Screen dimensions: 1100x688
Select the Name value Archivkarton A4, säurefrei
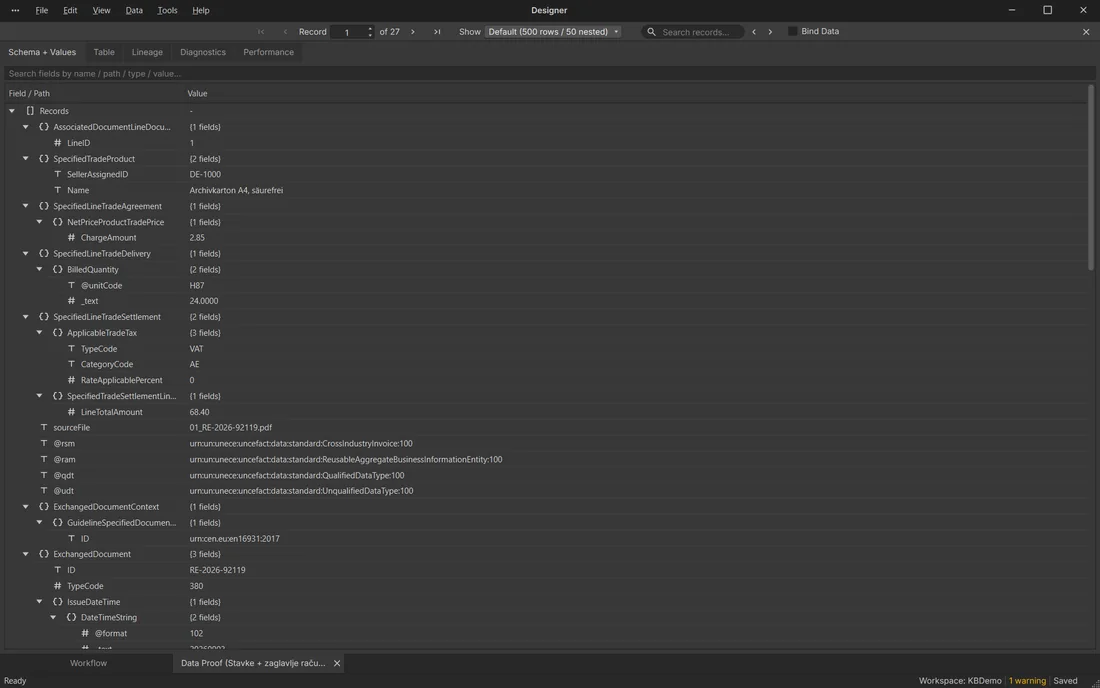pos(236,190)
